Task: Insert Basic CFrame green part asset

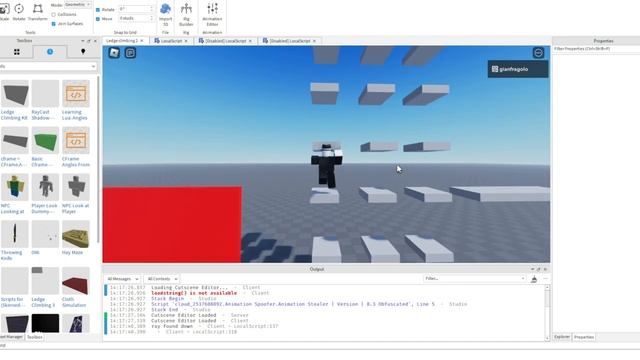Action: point(45,147)
